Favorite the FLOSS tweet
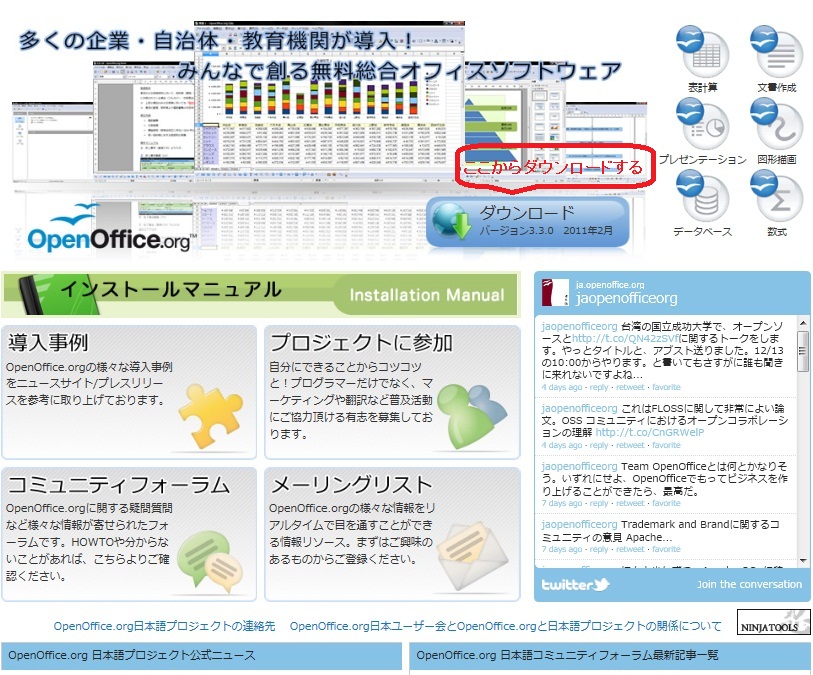Screen dimensions: 813x675 pyautogui.click(x=666, y=445)
